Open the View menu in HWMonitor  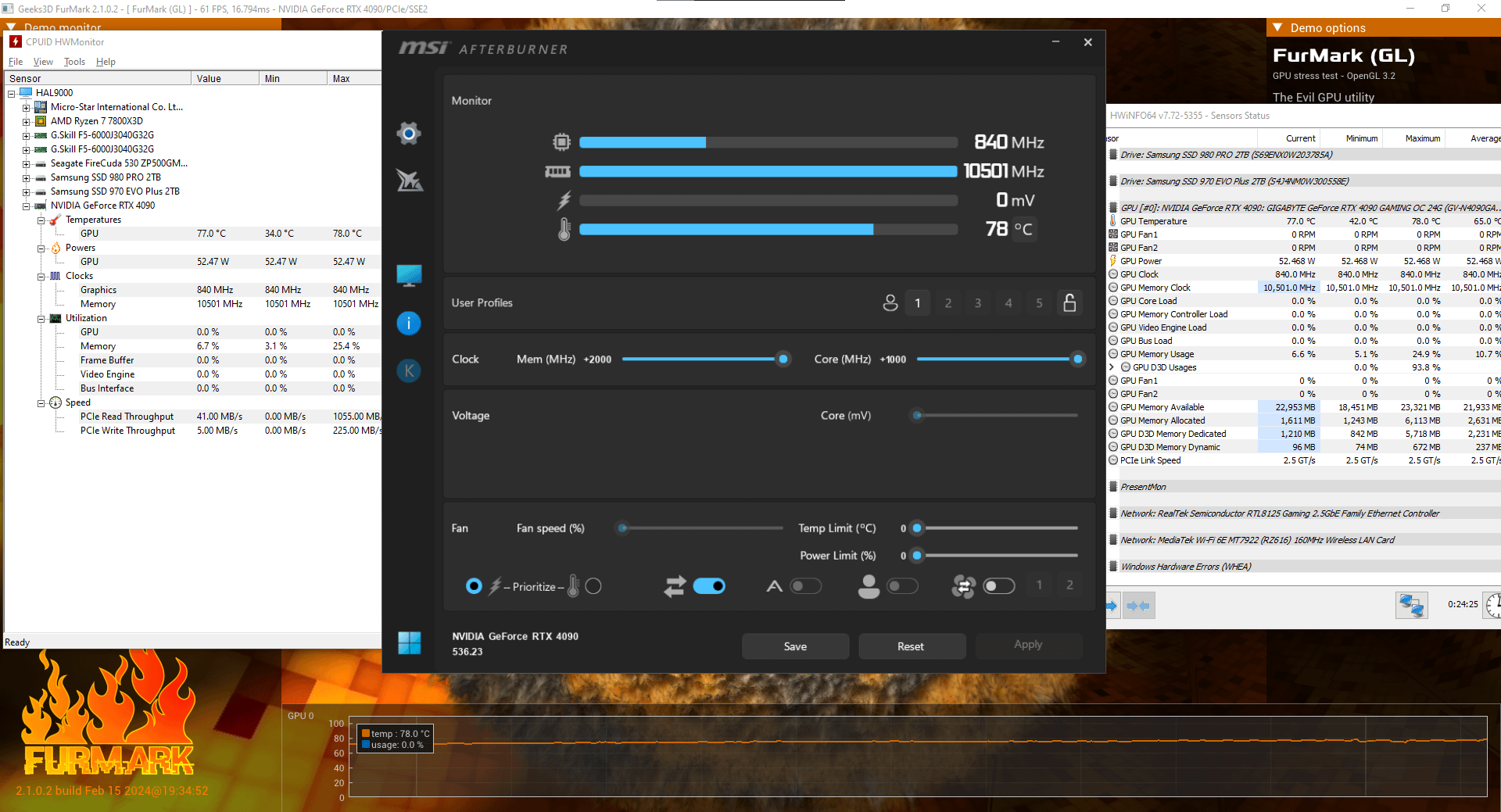[x=43, y=62]
